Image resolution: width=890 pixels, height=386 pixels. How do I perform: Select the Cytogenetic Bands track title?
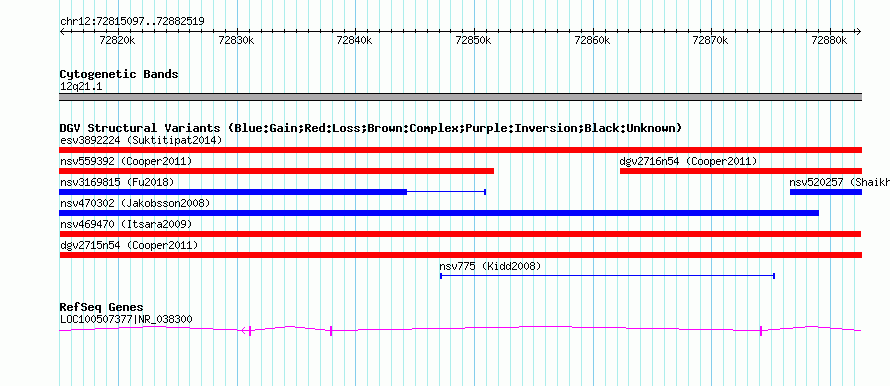click(x=119, y=74)
